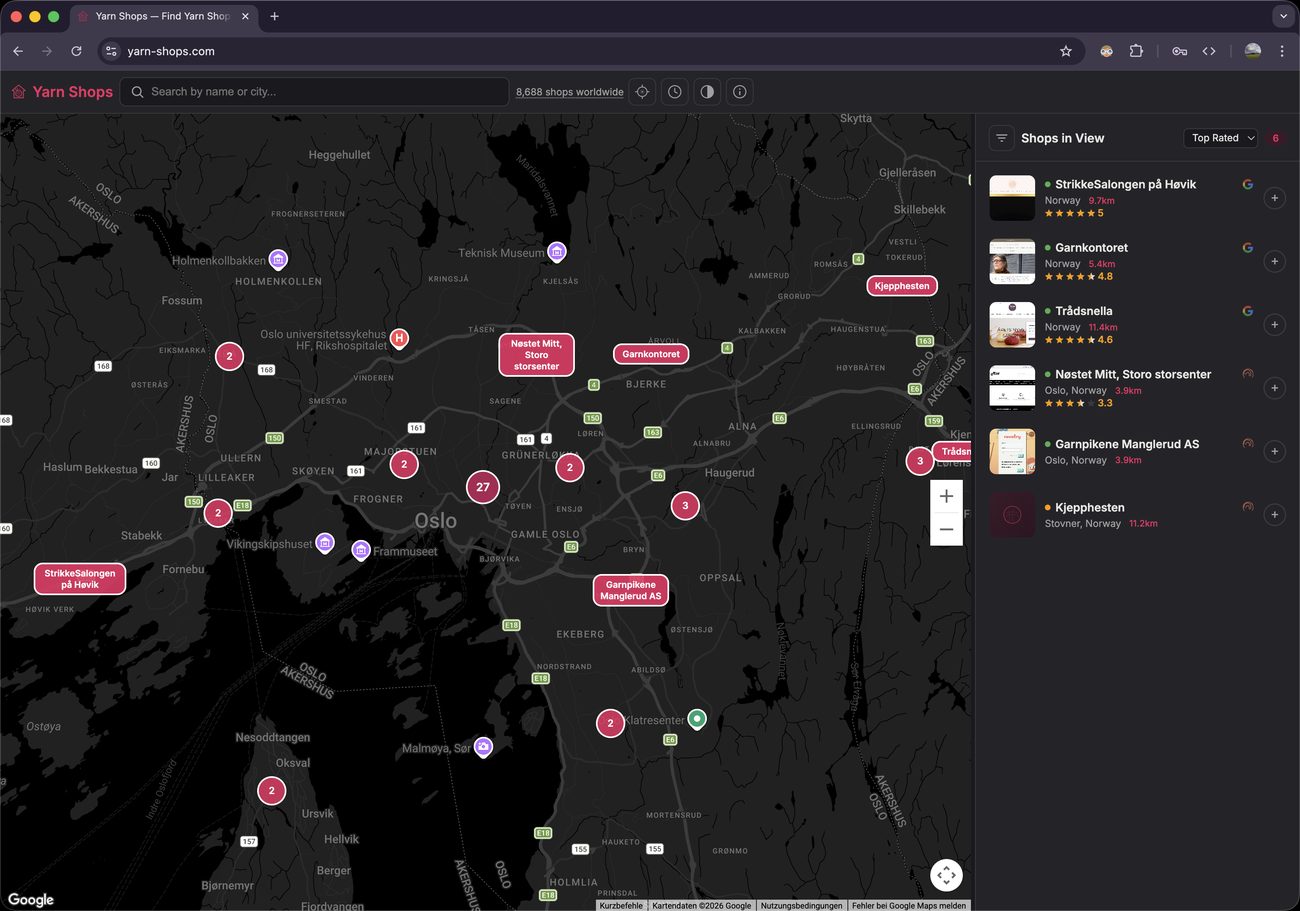Open a new browser tab
The image size is (1300, 911).
tap(275, 16)
